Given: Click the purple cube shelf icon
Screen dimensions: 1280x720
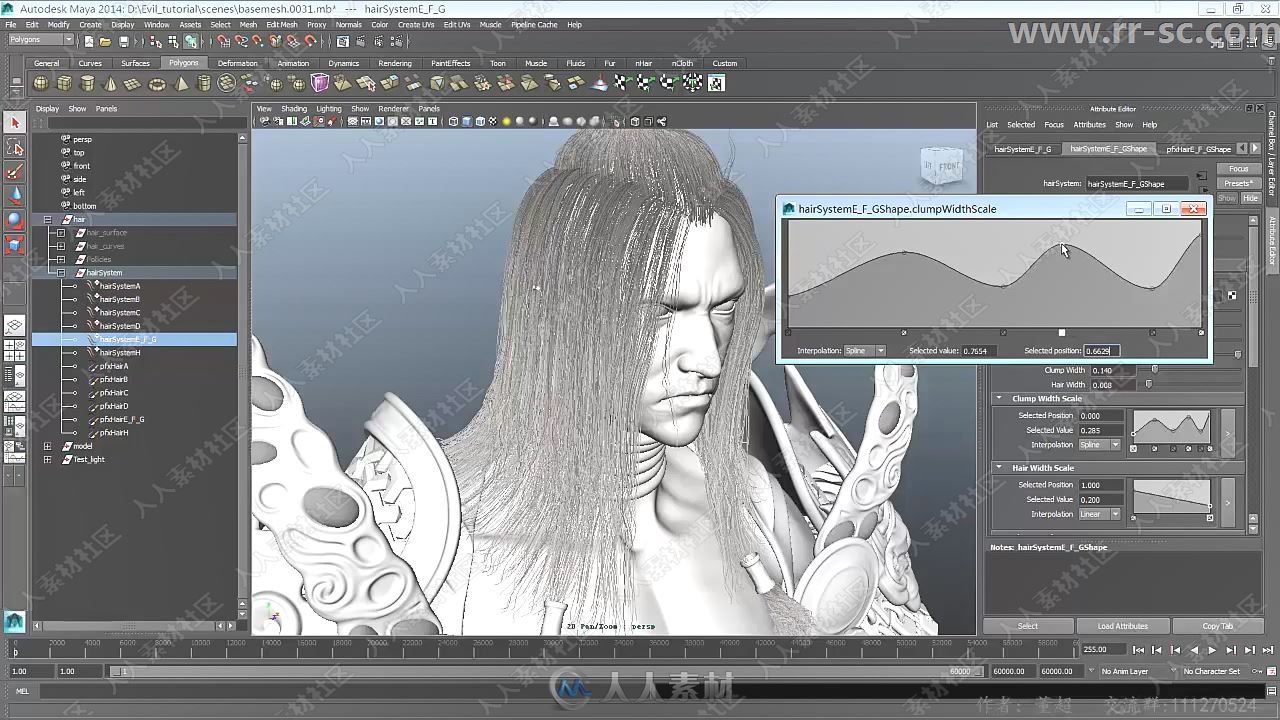Looking at the screenshot, I should [x=320, y=83].
